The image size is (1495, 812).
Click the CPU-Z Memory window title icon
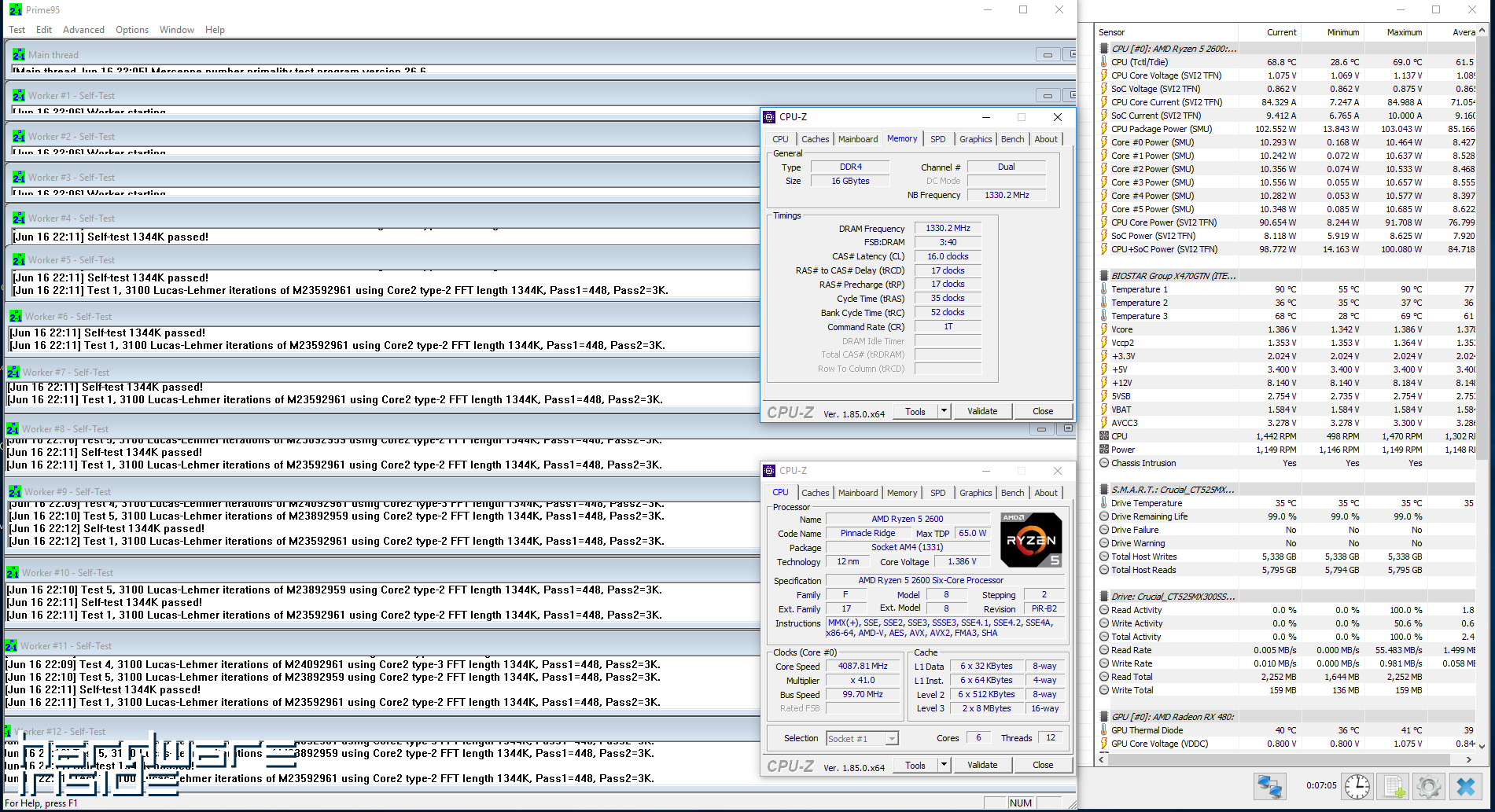[770, 116]
